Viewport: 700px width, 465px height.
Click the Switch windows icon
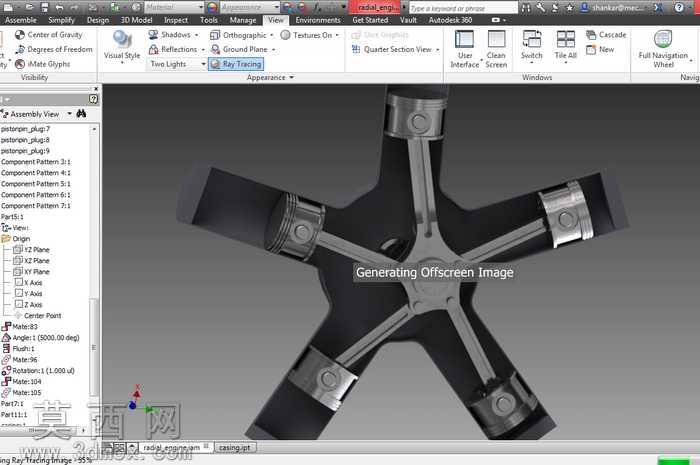(532, 39)
